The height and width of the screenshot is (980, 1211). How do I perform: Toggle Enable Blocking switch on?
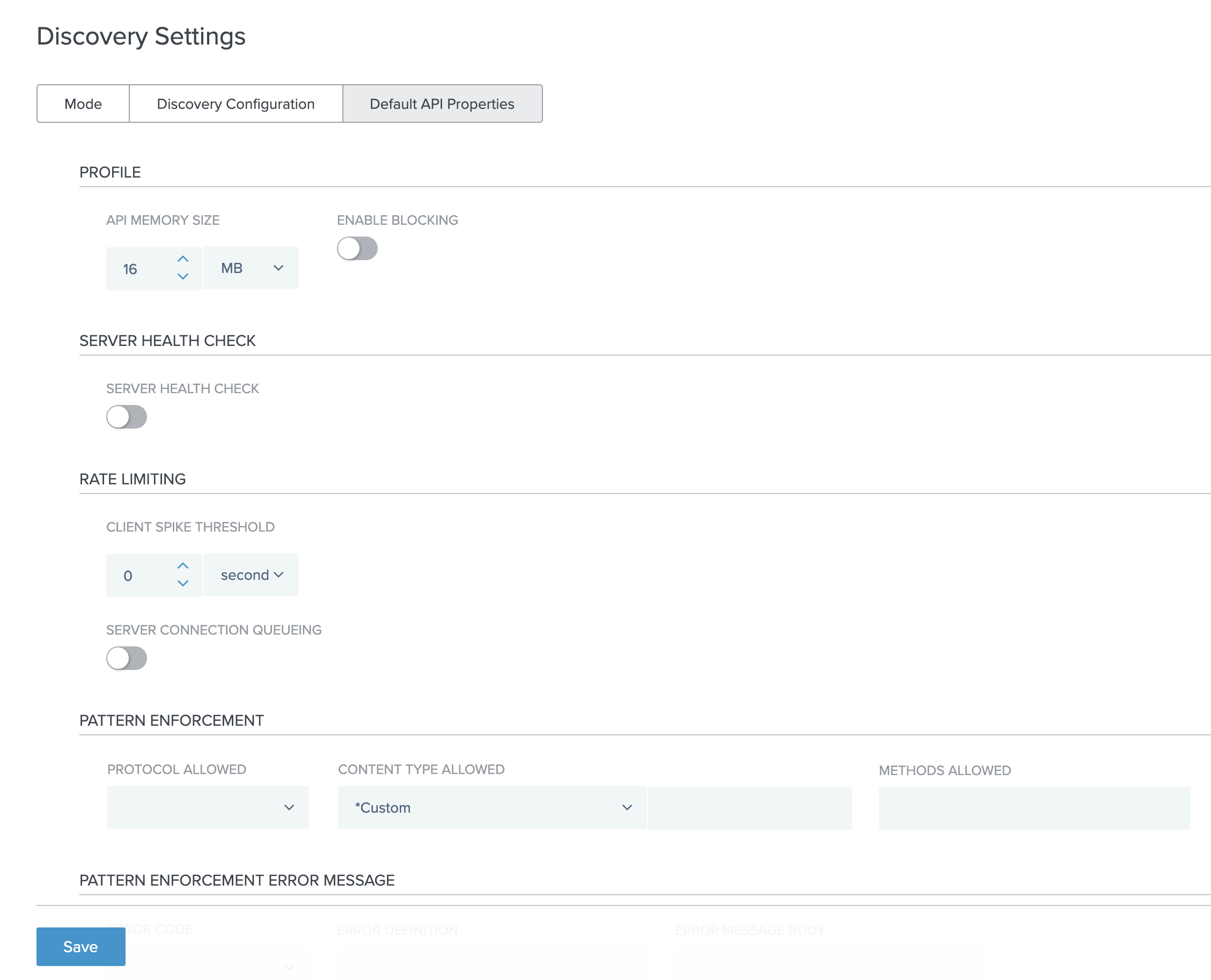tap(358, 248)
